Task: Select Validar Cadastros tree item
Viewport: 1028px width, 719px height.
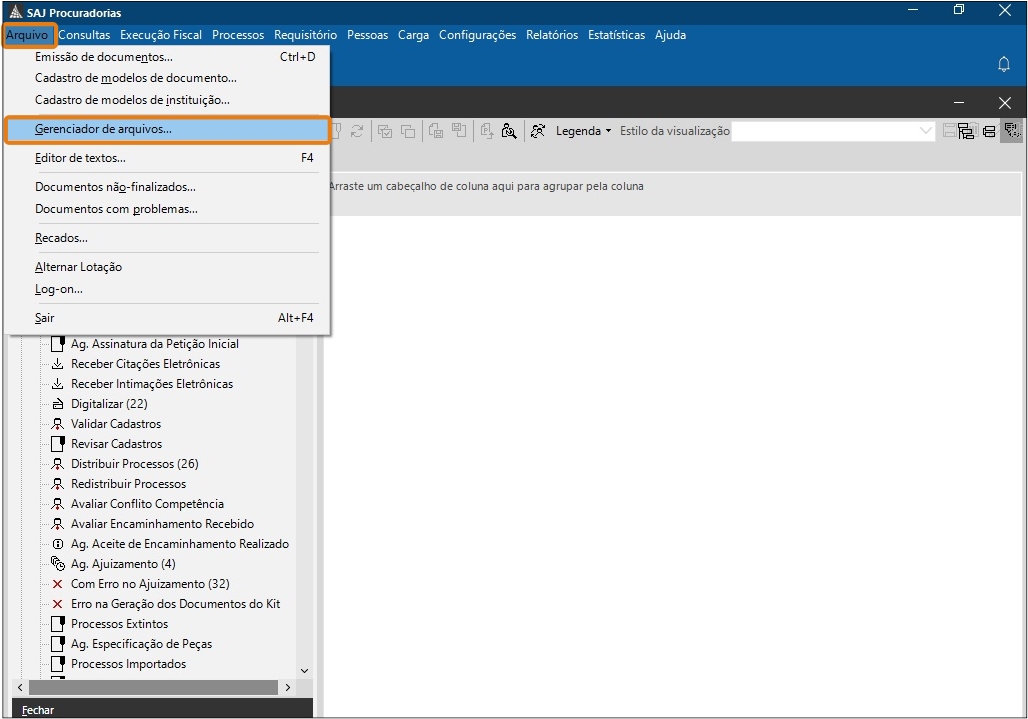Action: [116, 424]
